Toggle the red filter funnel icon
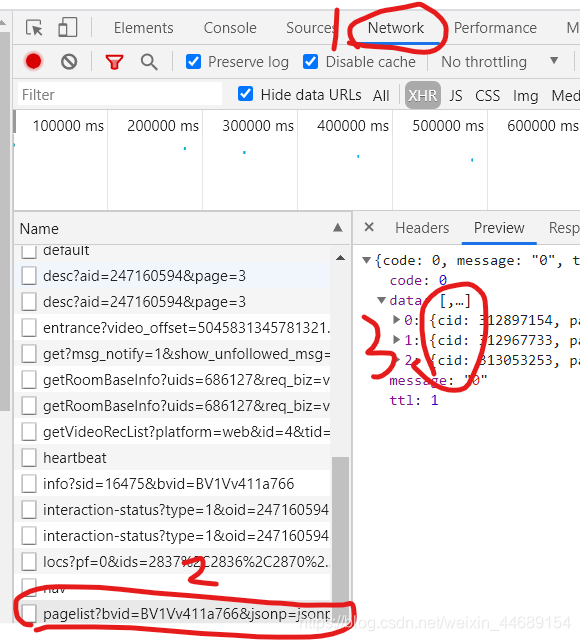The height and width of the screenshot is (641, 580). coord(114,62)
